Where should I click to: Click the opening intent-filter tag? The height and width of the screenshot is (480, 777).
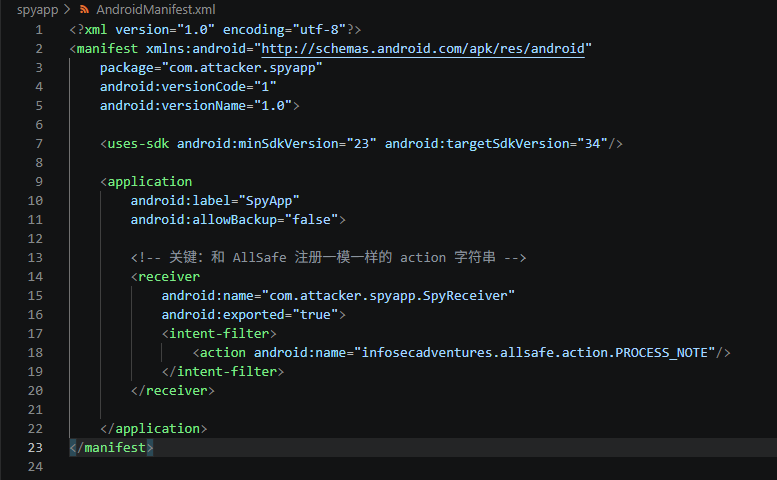point(219,334)
